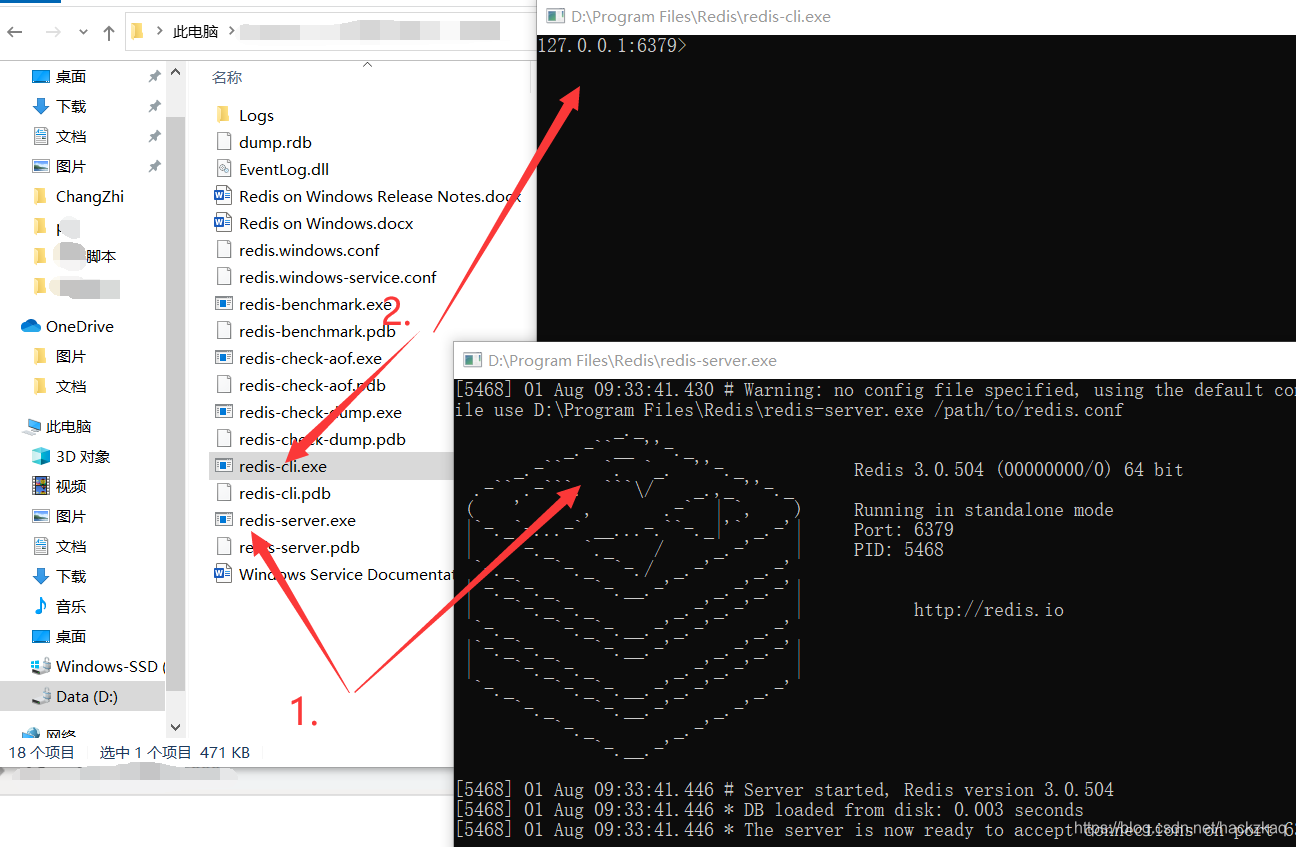Open pinned 文档 in Quick Access

(71, 136)
